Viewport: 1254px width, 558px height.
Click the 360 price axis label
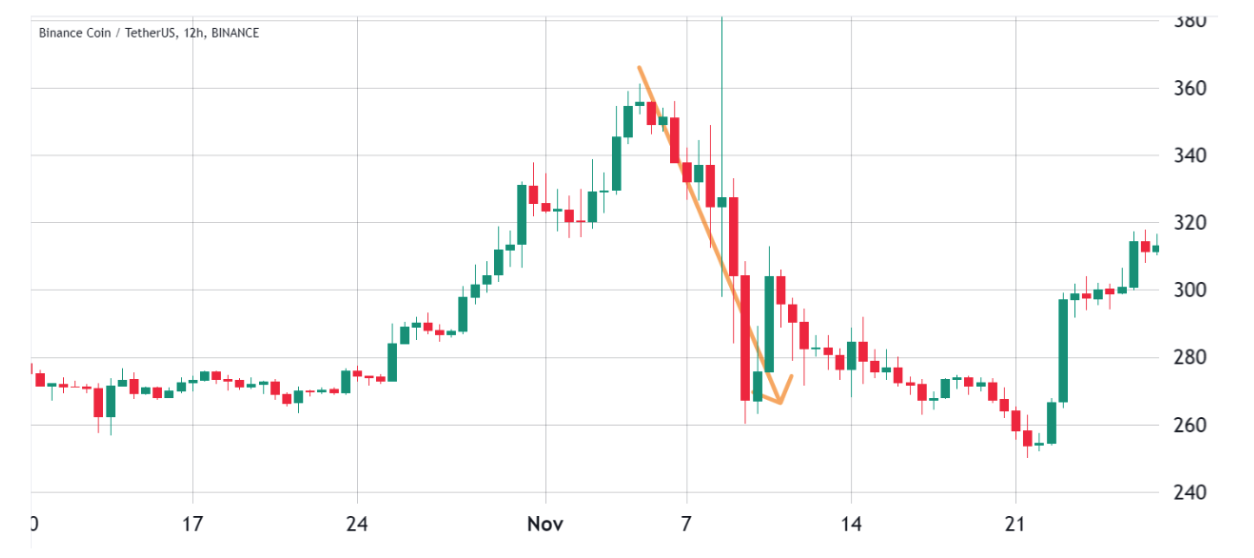click(x=1188, y=88)
